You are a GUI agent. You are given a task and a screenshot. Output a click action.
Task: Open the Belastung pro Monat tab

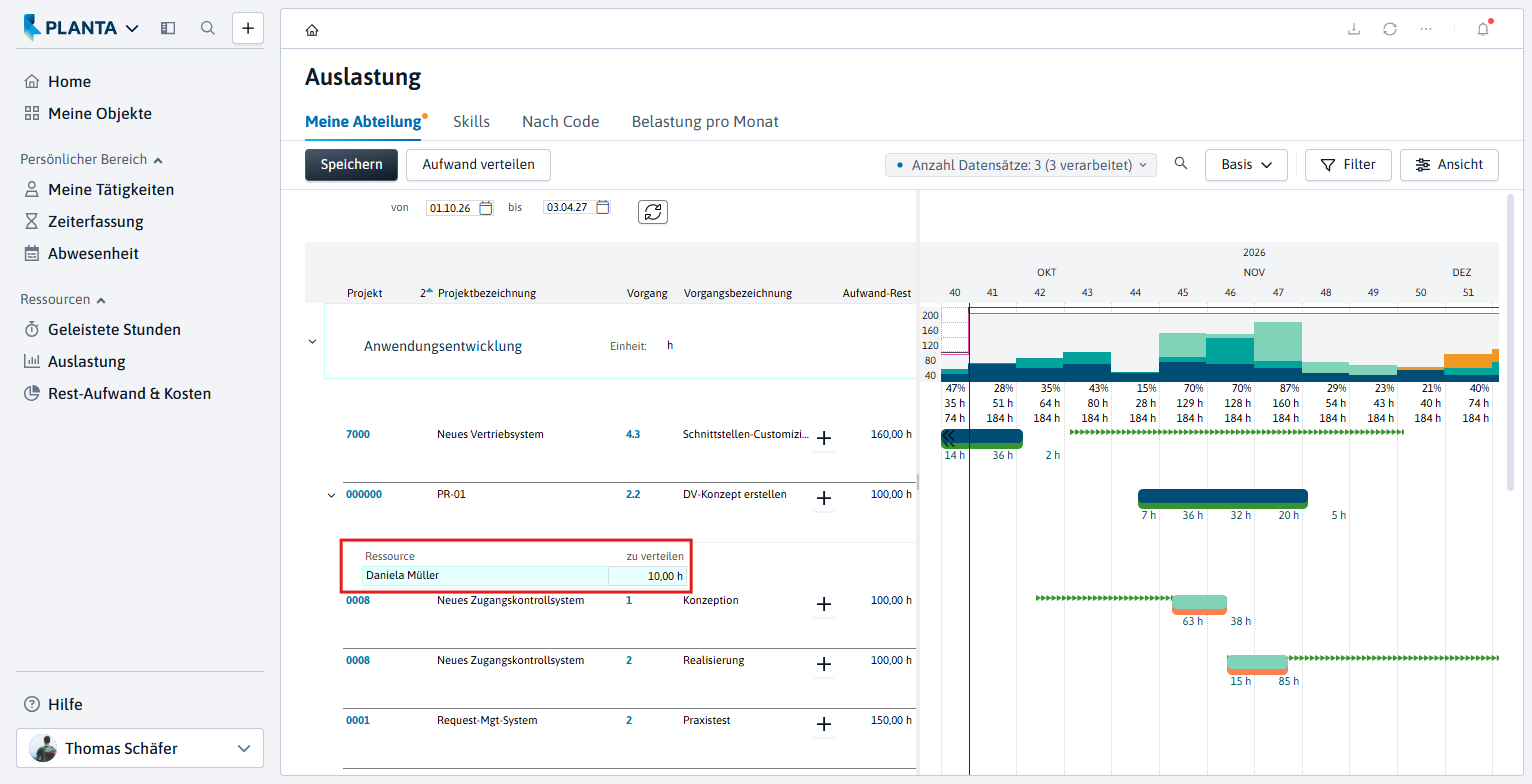click(x=705, y=122)
